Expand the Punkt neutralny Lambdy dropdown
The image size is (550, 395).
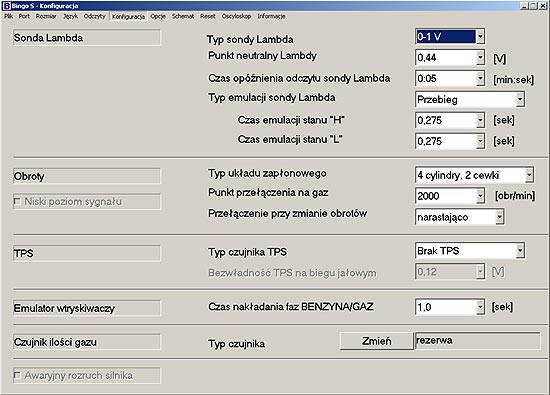click(480, 57)
